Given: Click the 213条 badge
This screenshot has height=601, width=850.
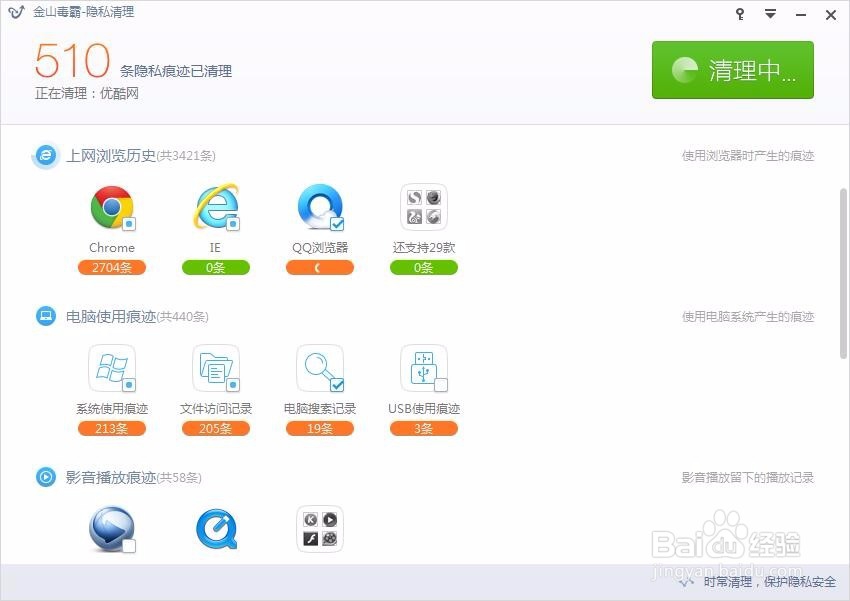Looking at the screenshot, I should (112, 428).
